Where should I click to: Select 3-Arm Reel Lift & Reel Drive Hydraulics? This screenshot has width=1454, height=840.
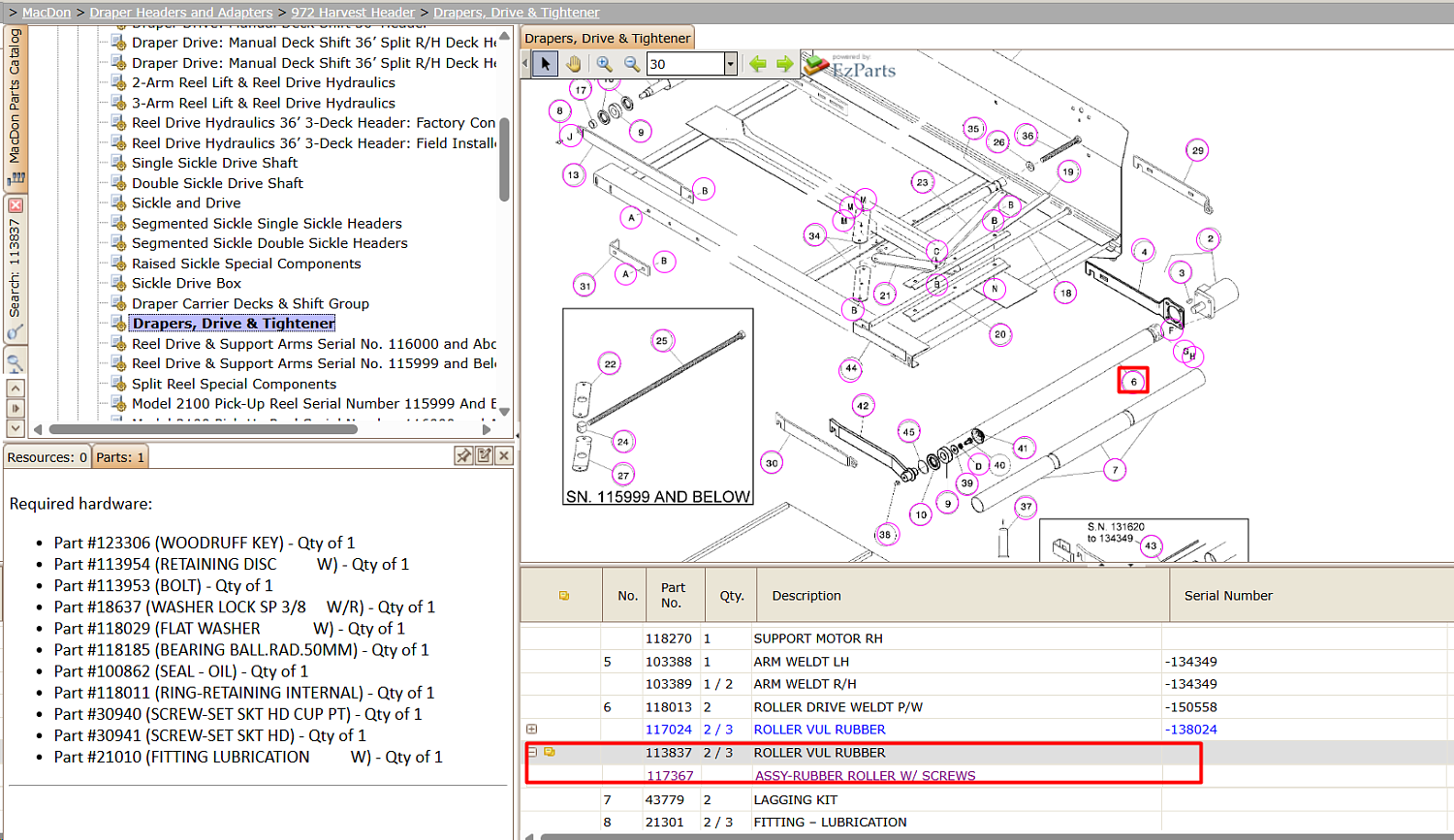[264, 103]
